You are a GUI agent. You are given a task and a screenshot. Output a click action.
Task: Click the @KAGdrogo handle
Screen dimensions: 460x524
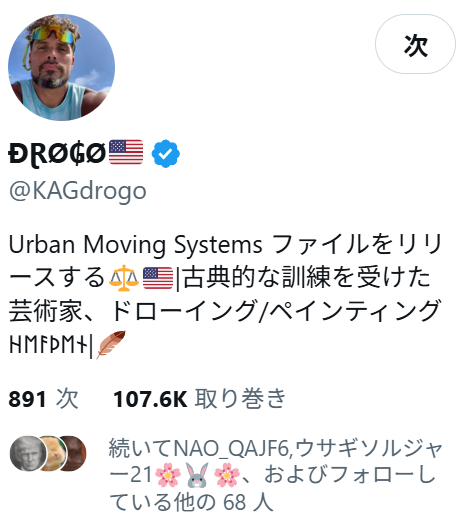[x=78, y=191]
